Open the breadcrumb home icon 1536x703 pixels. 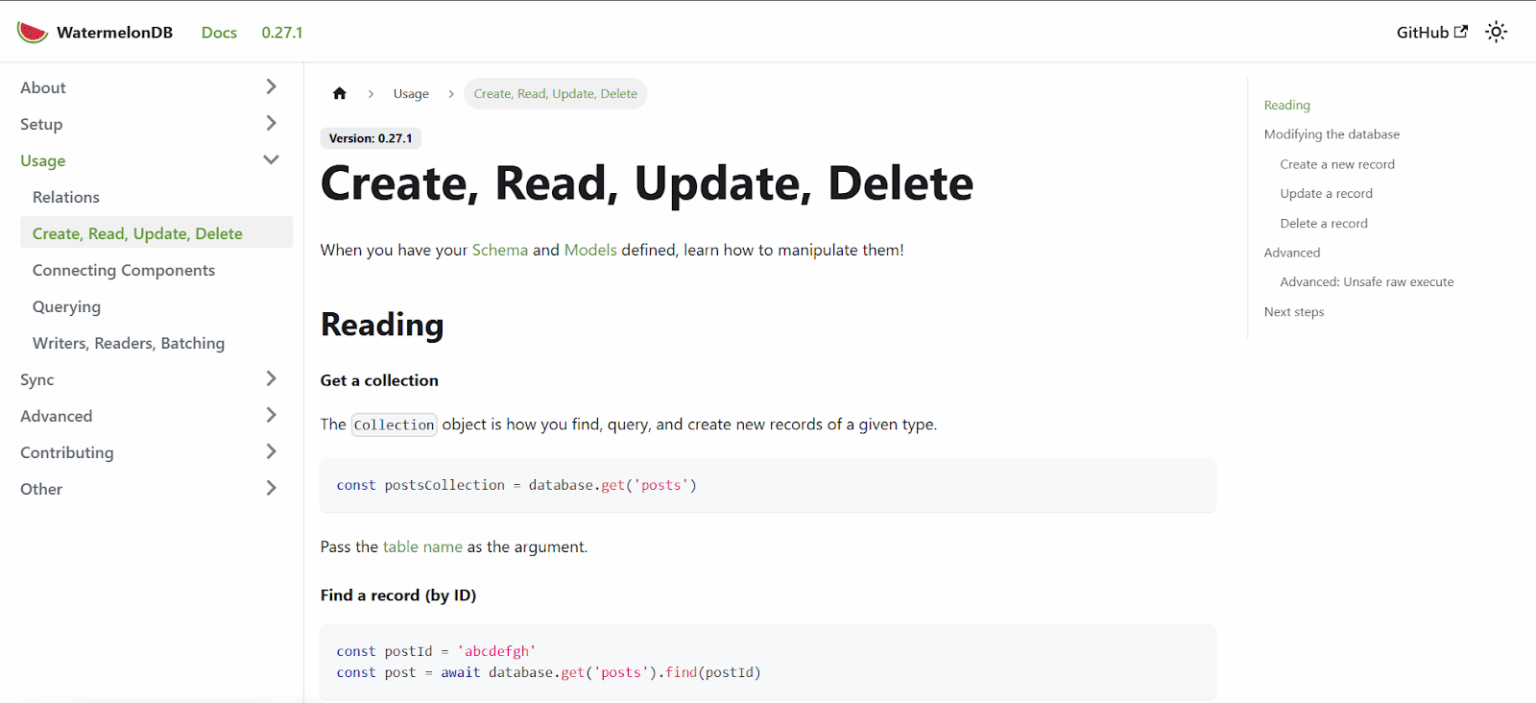point(339,92)
